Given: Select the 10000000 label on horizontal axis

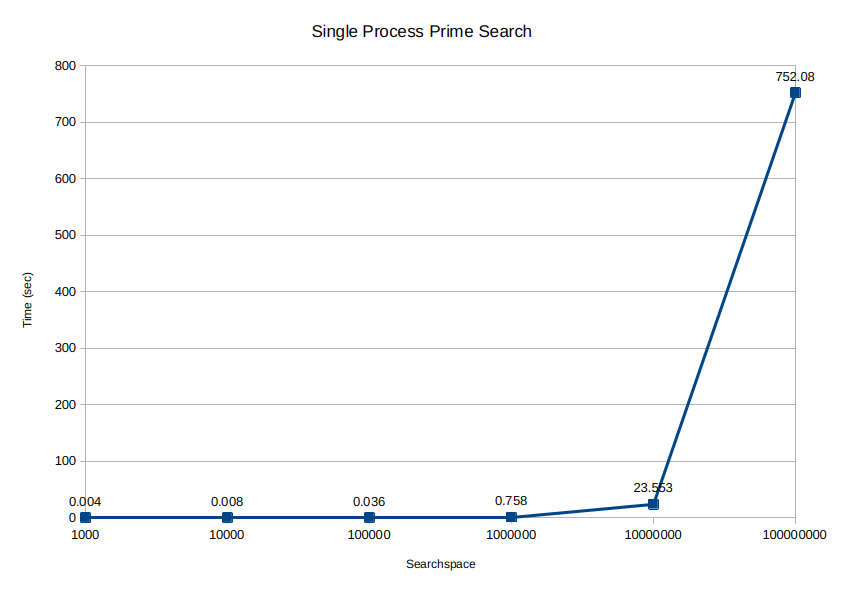Looking at the screenshot, I should (x=653, y=534).
